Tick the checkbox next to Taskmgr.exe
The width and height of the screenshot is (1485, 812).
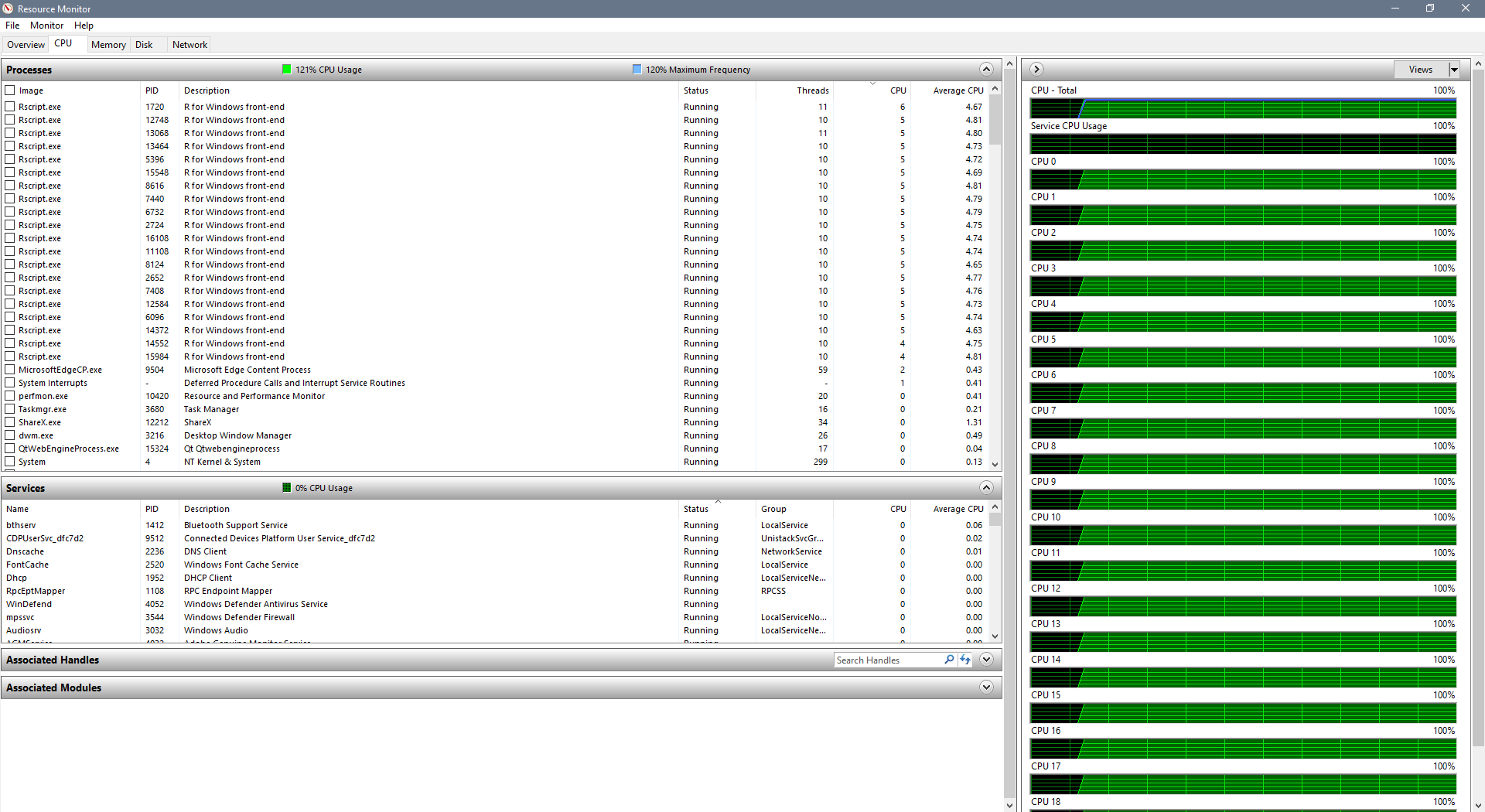[10, 409]
